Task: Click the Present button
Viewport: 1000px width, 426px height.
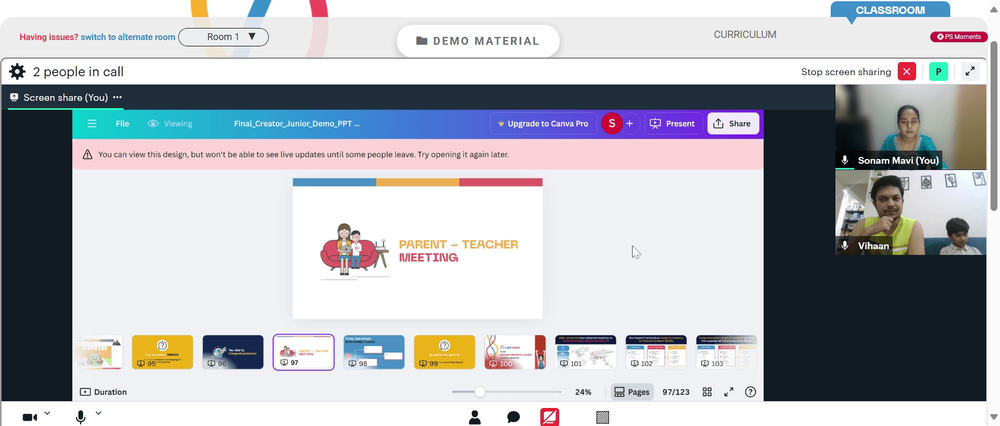Action: 673,124
